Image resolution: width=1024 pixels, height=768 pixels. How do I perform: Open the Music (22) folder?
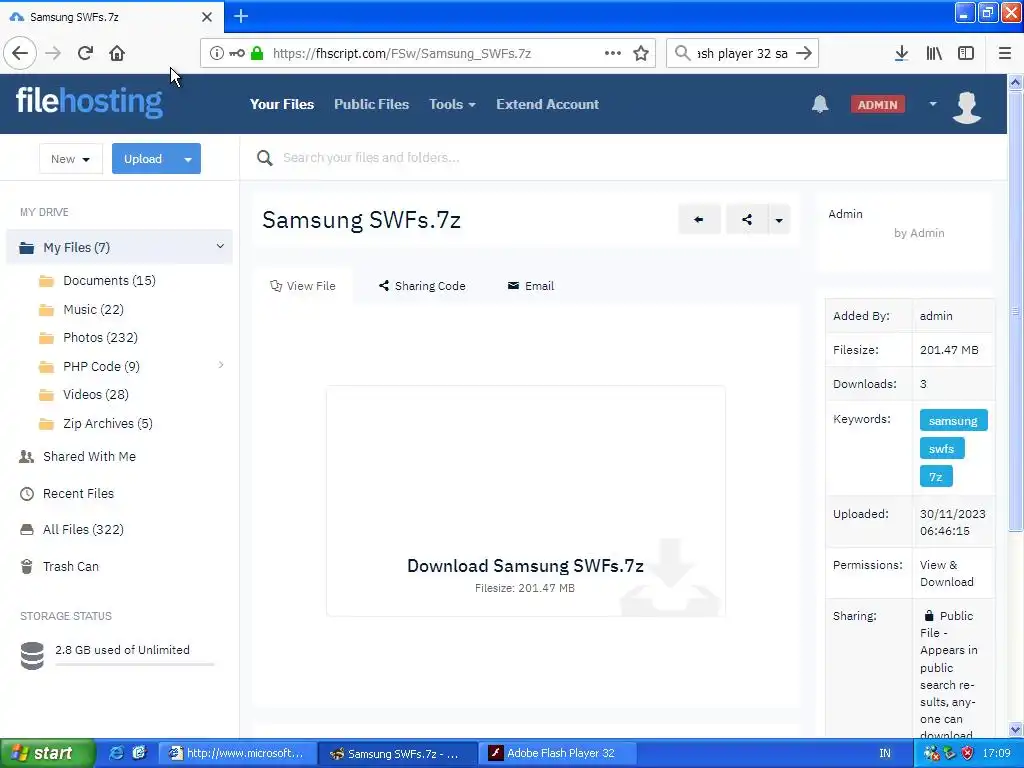click(x=93, y=310)
